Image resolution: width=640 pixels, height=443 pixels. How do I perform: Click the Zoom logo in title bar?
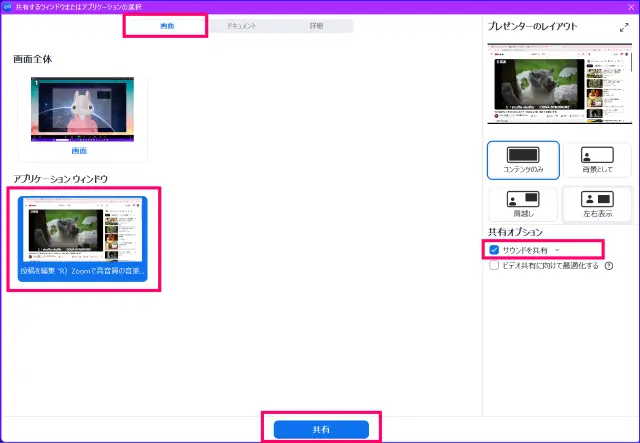click(8, 6)
